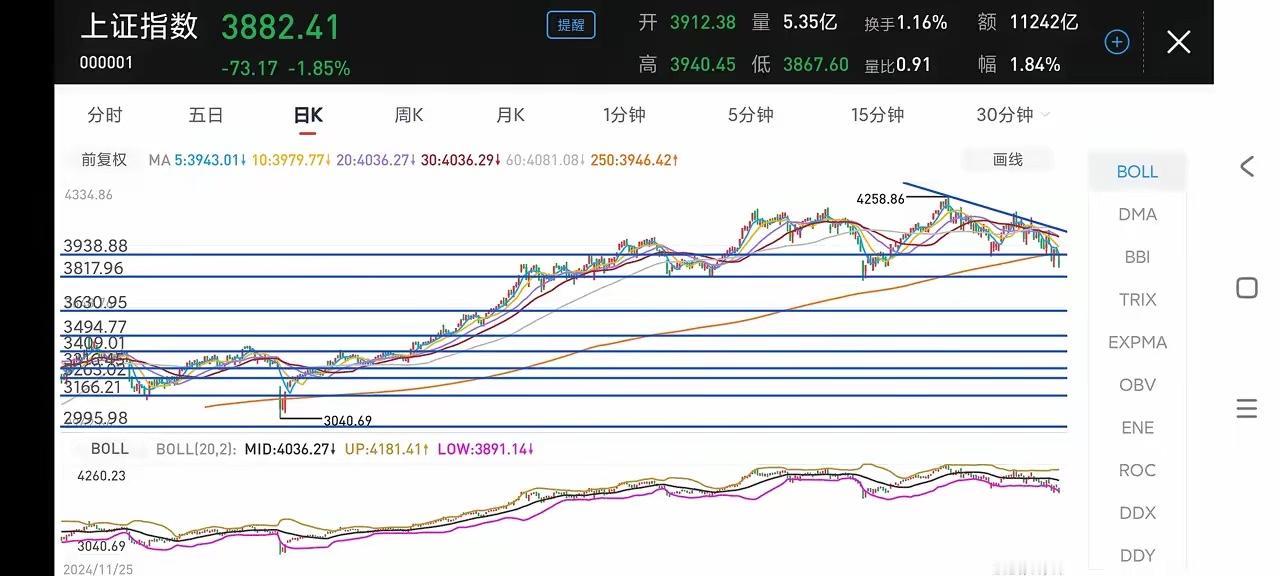Select the 15分钟 period tab
The image size is (1280, 576).
point(878,115)
